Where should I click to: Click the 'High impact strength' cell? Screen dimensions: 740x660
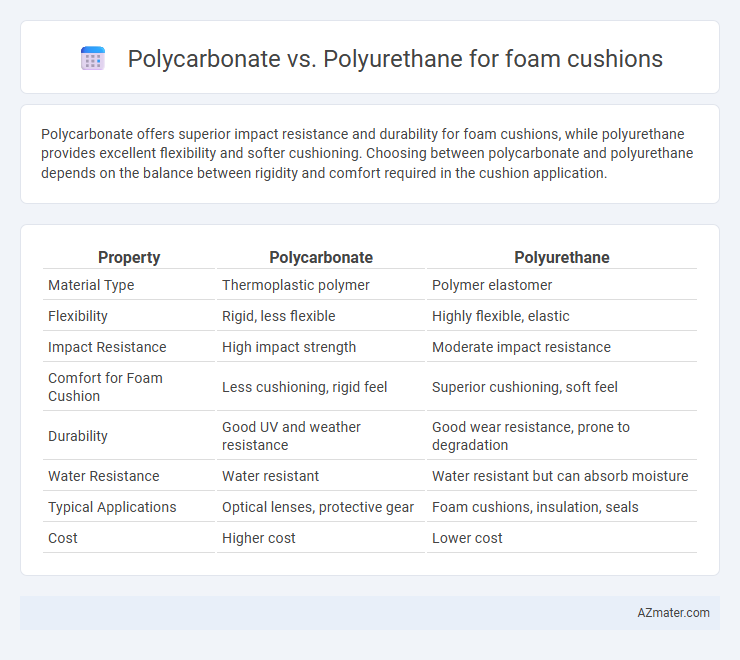[x=289, y=347]
